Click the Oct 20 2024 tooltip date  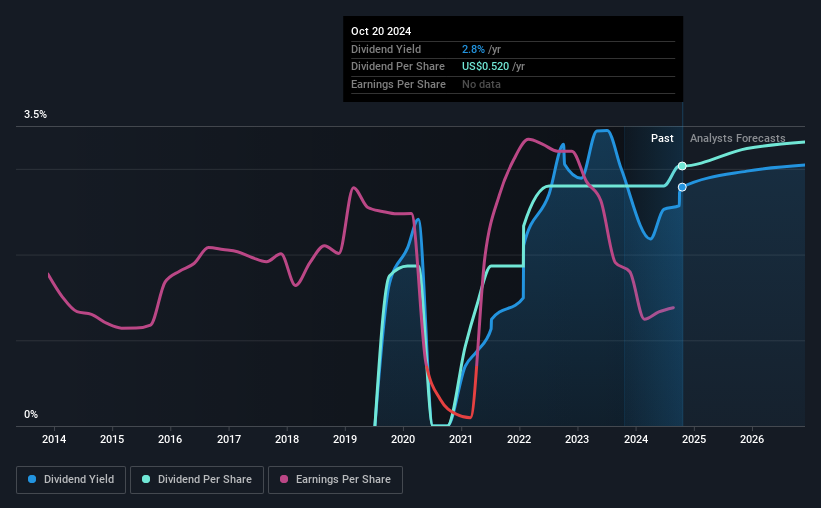point(381,31)
